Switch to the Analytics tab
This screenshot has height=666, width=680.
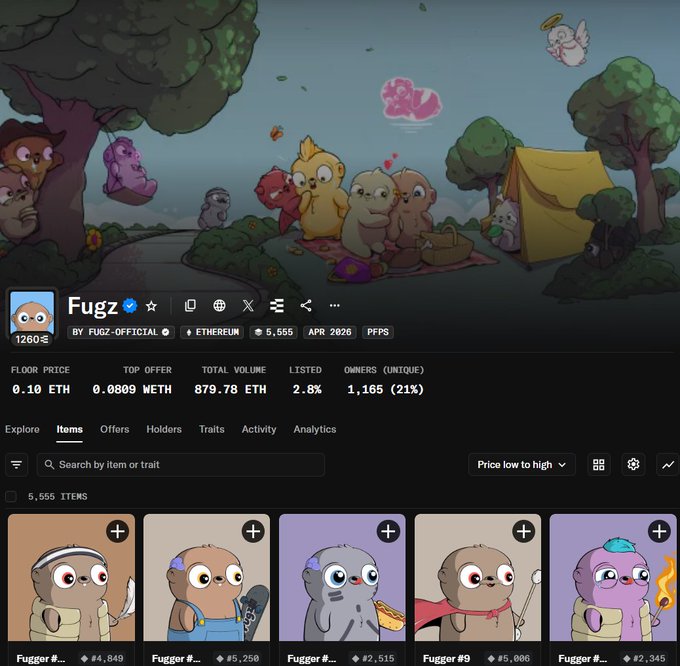pos(315,429)
